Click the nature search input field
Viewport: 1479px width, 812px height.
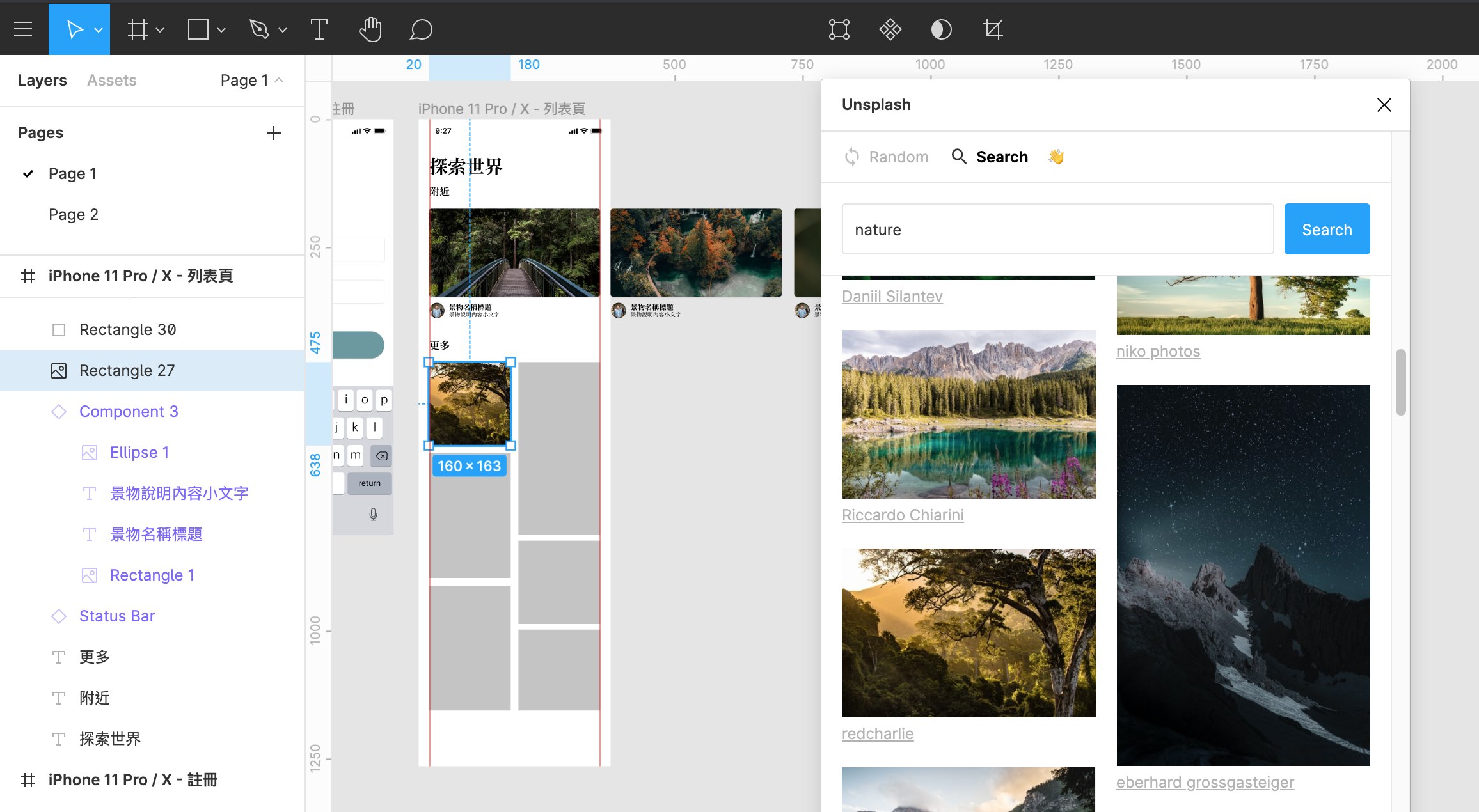pyautogui.click(x=1057, y=229)
